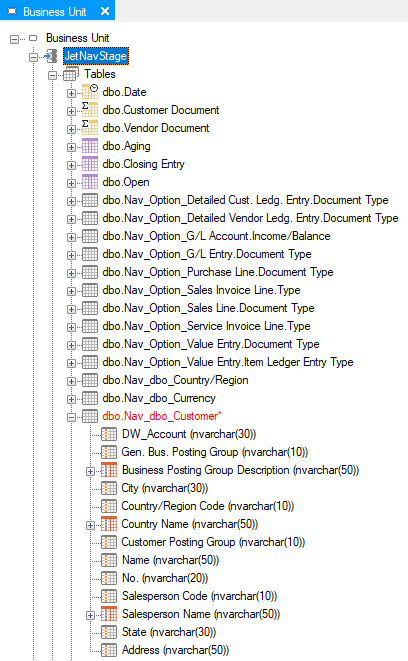Click the red Country Name lookup field icon

pyautogui.click(x=109, y=524)
